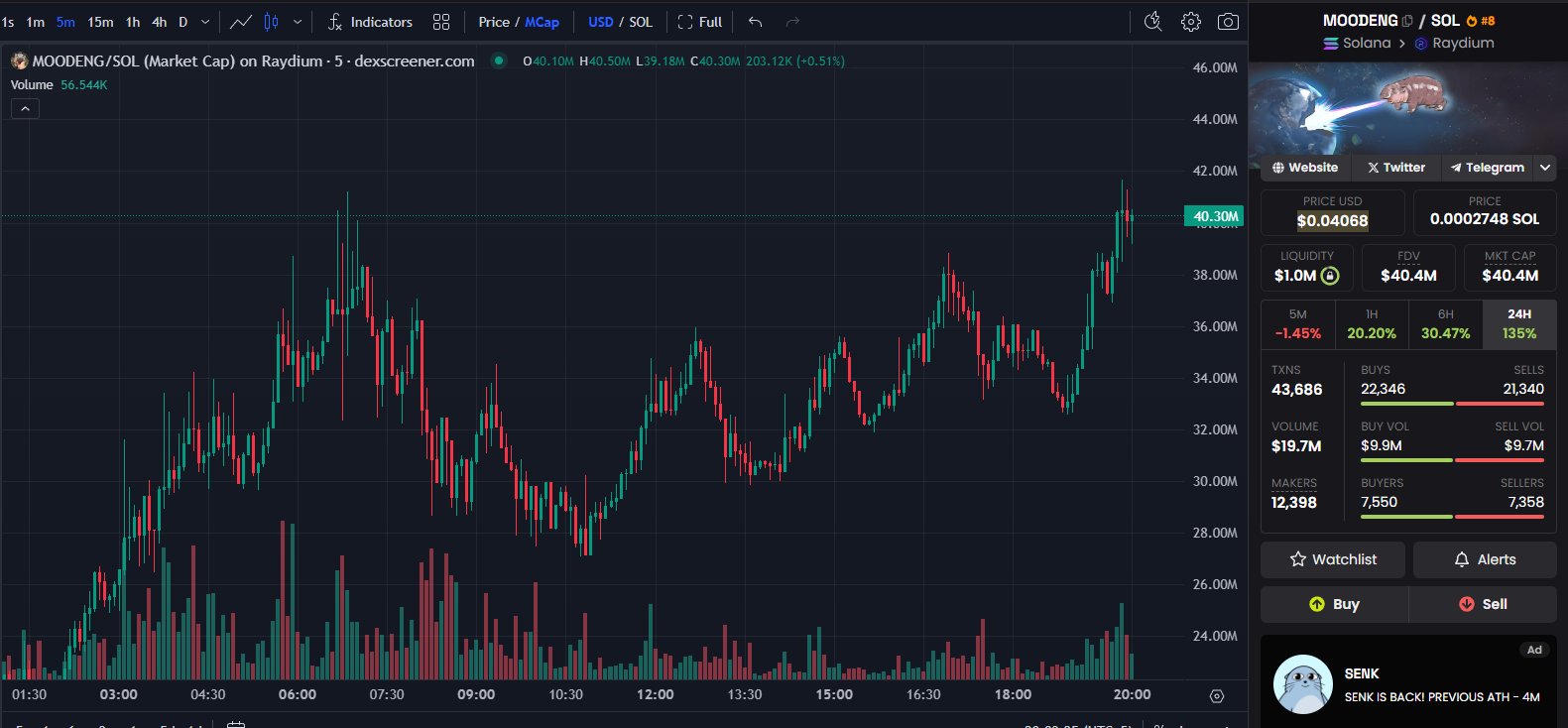This screenshot has height=728, width=1568.
Task: Click the 40.30M current price label
Action: pos(1214,216)
